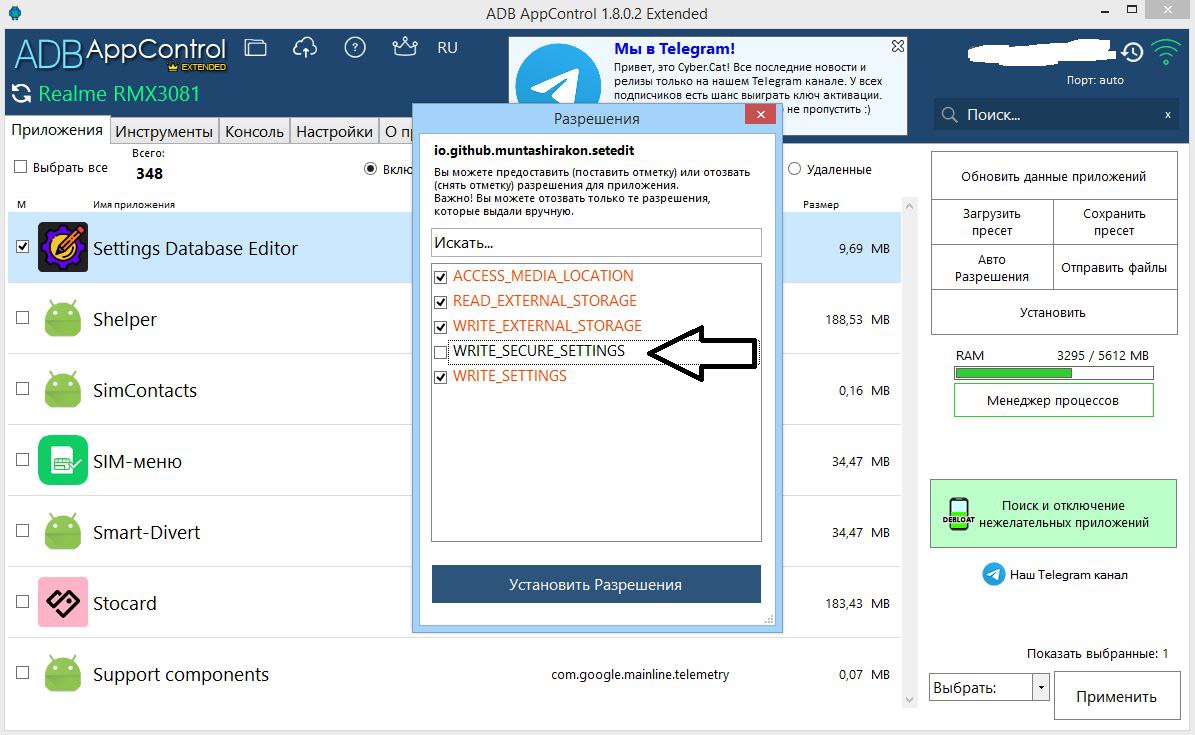The width and height of the screenshot is (1195, 735).
Task: Click the Shelper Android icon
Action: click(62, 318)
